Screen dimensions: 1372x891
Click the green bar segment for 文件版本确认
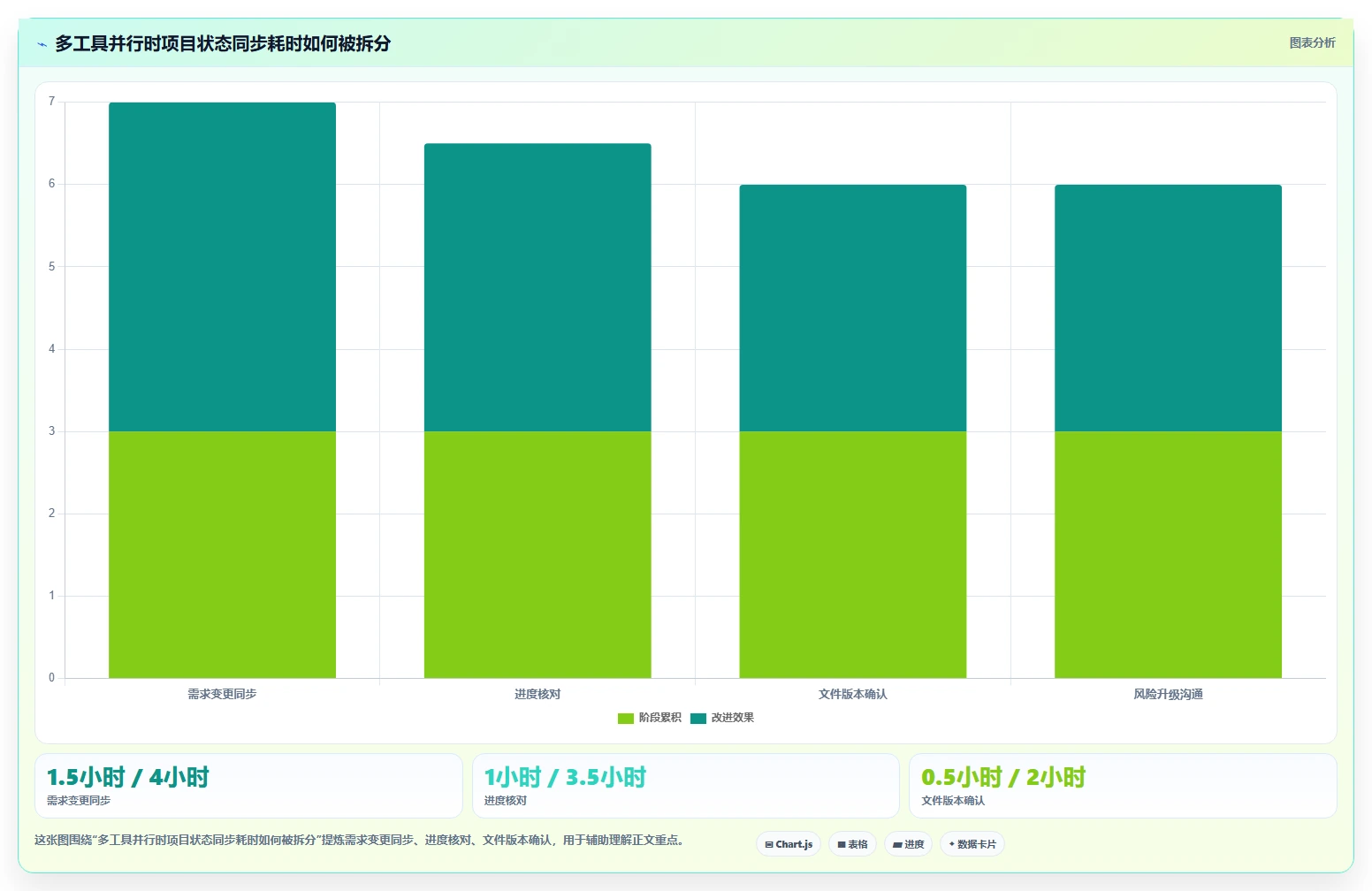pos(853,555)
